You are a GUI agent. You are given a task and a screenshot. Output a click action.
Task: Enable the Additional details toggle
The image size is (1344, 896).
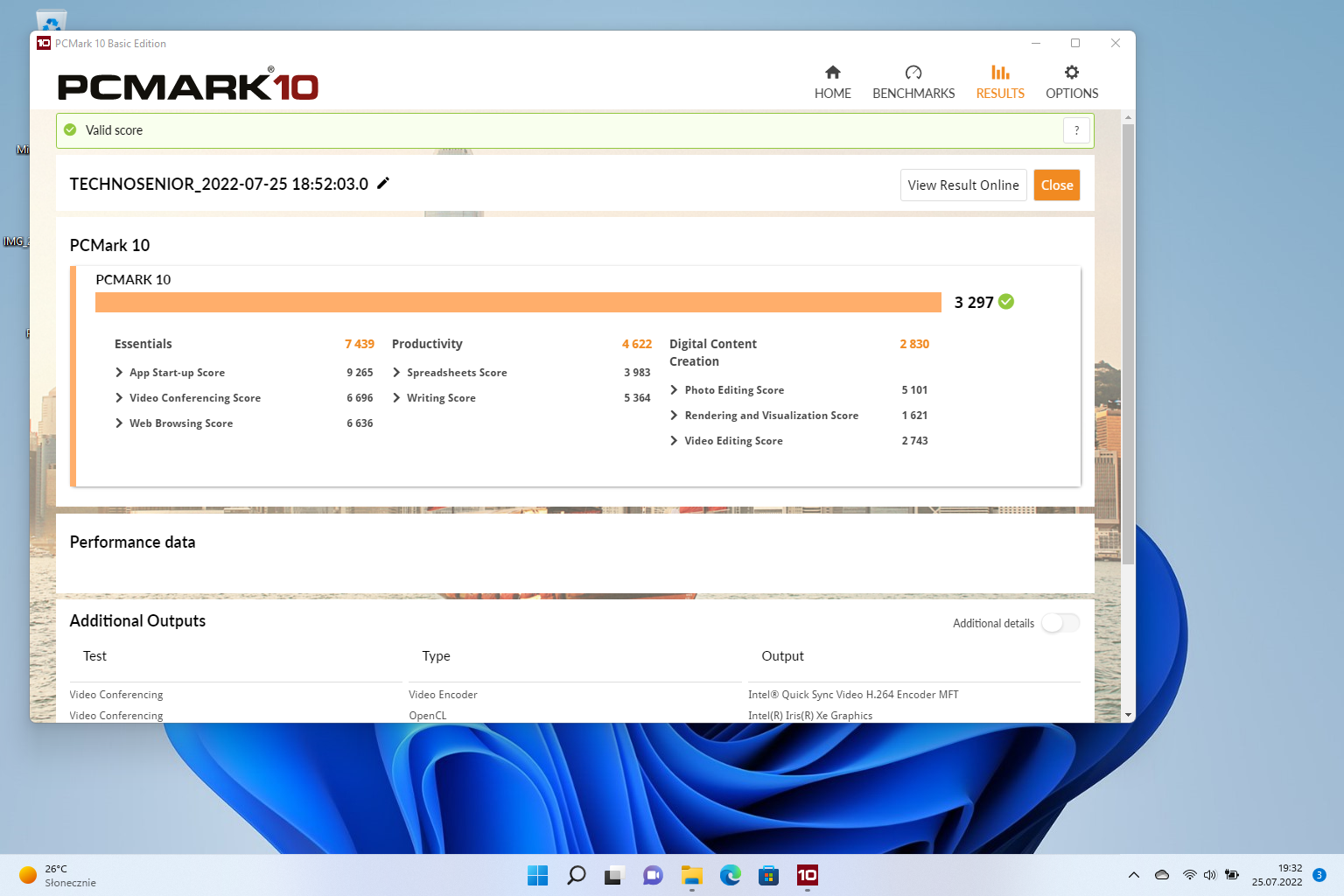coord(1060,623)
